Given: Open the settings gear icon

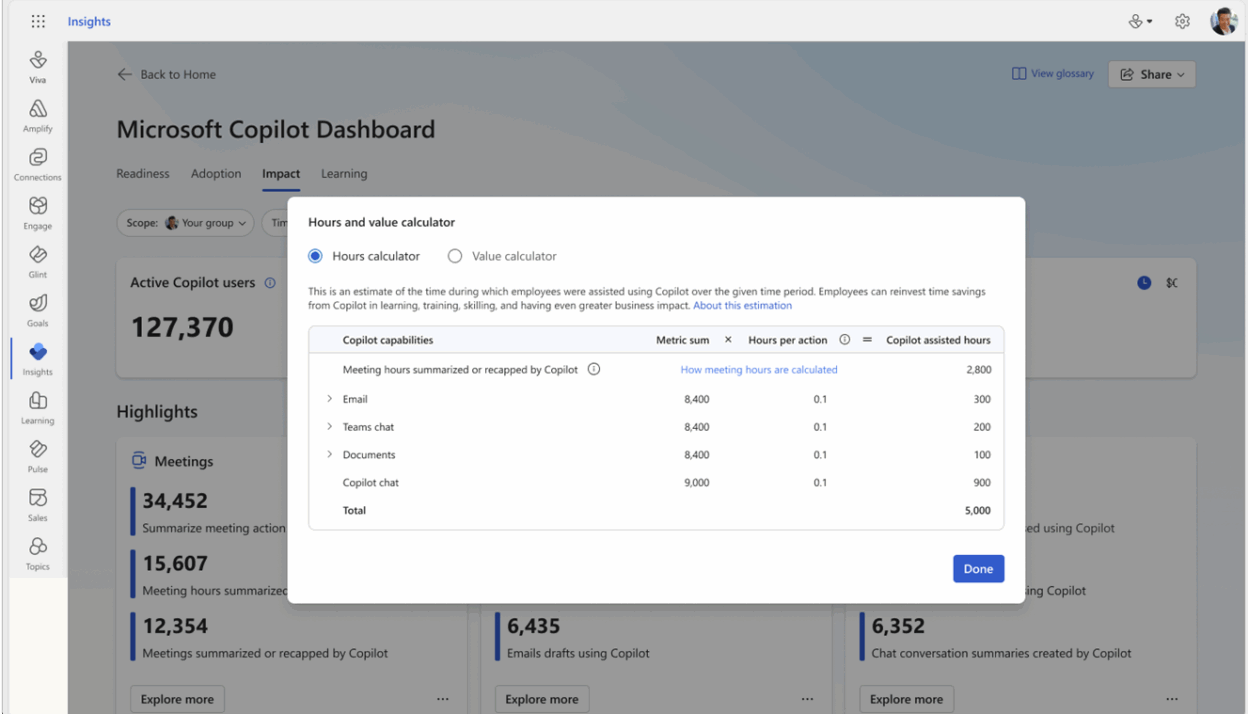Looking at the screenshot, I should click(x=1182, y=21).
